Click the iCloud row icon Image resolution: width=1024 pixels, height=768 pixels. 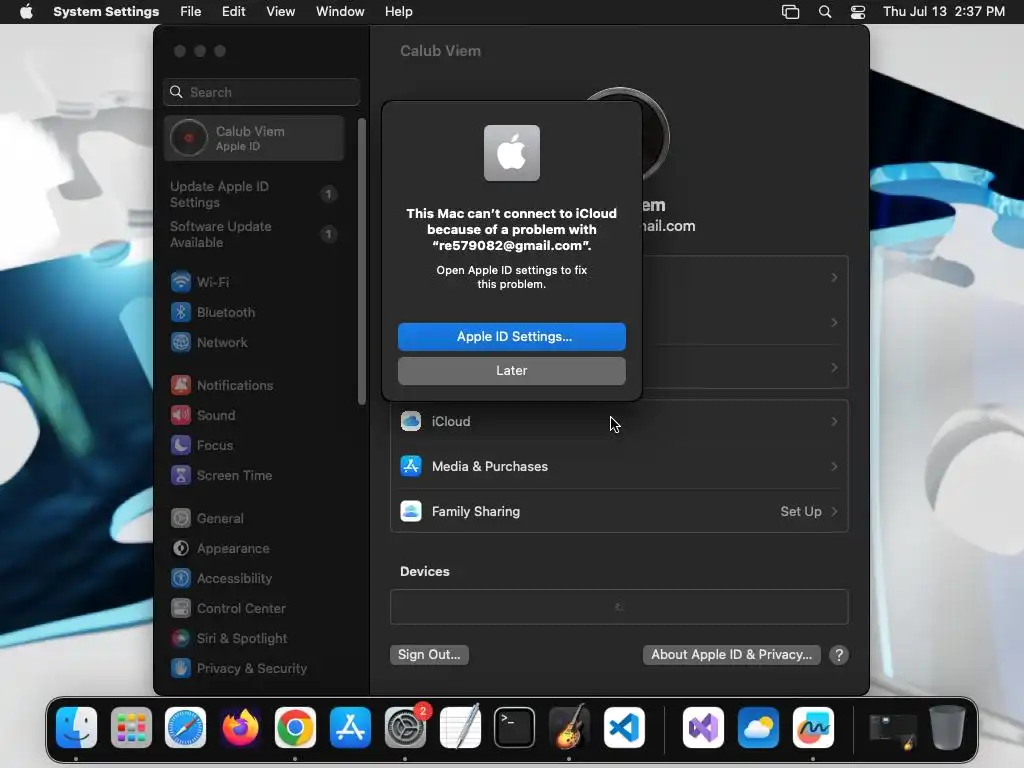pyautogui.click(x=411, y=421)
